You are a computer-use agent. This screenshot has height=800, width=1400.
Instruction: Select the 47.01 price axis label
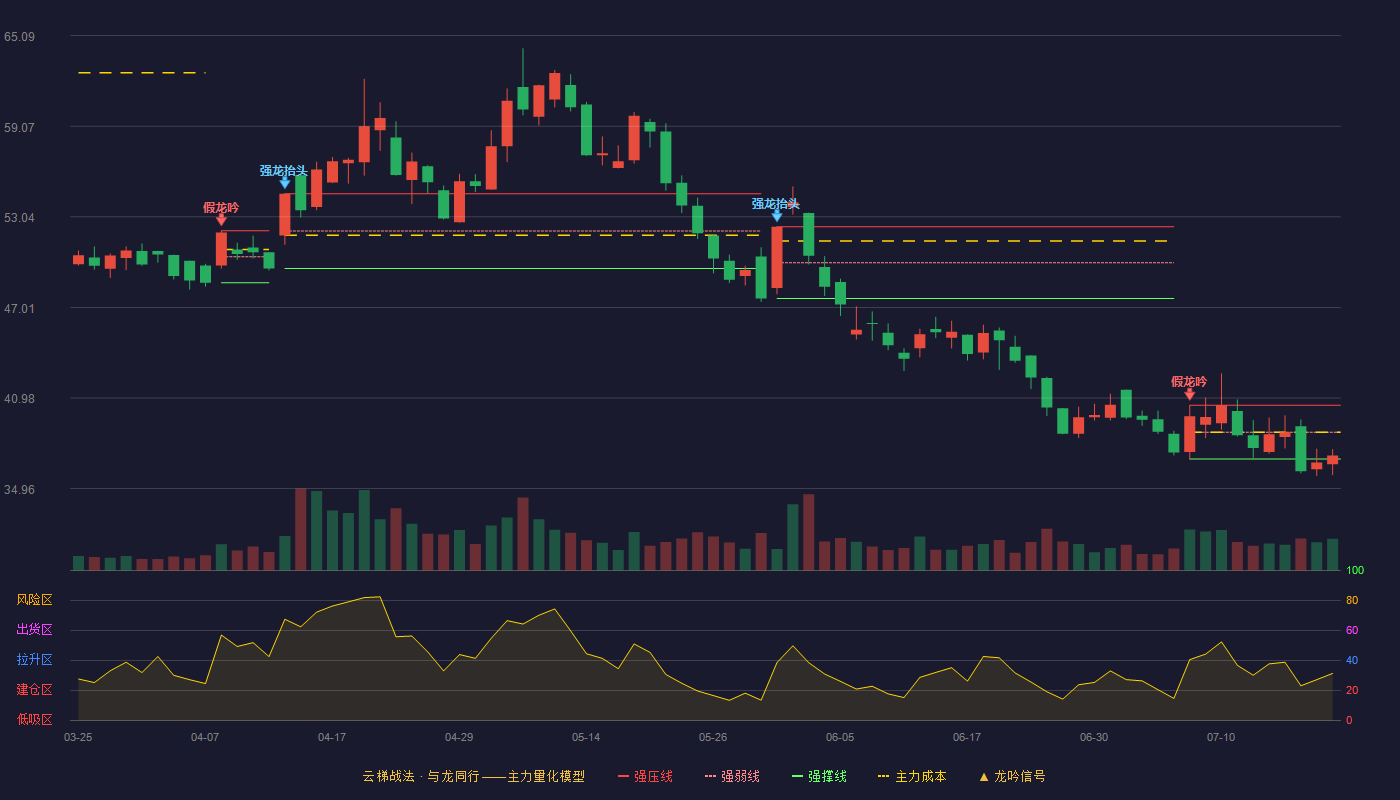[19, 309]
